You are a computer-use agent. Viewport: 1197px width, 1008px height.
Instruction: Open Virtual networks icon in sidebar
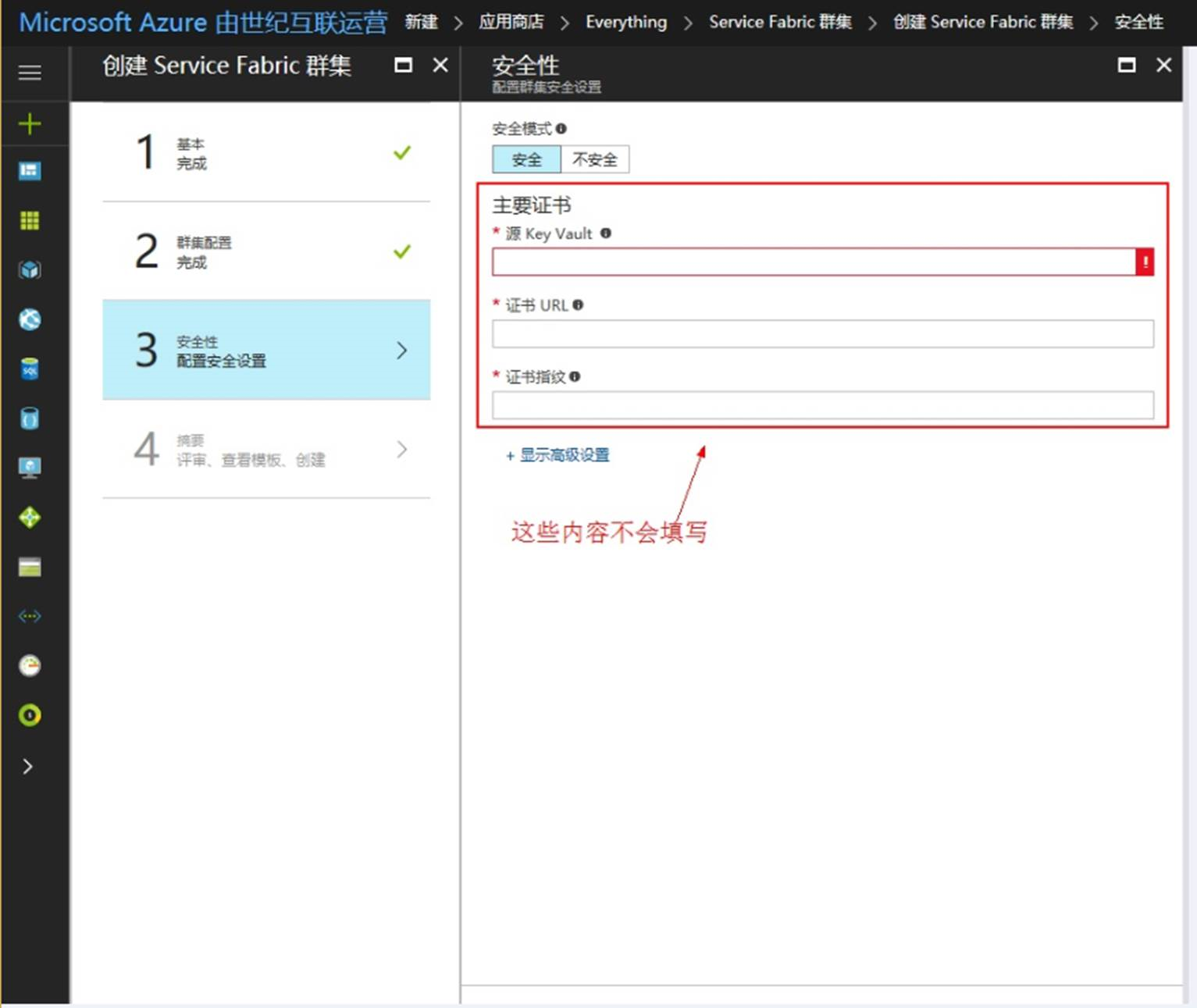point(30,616)
